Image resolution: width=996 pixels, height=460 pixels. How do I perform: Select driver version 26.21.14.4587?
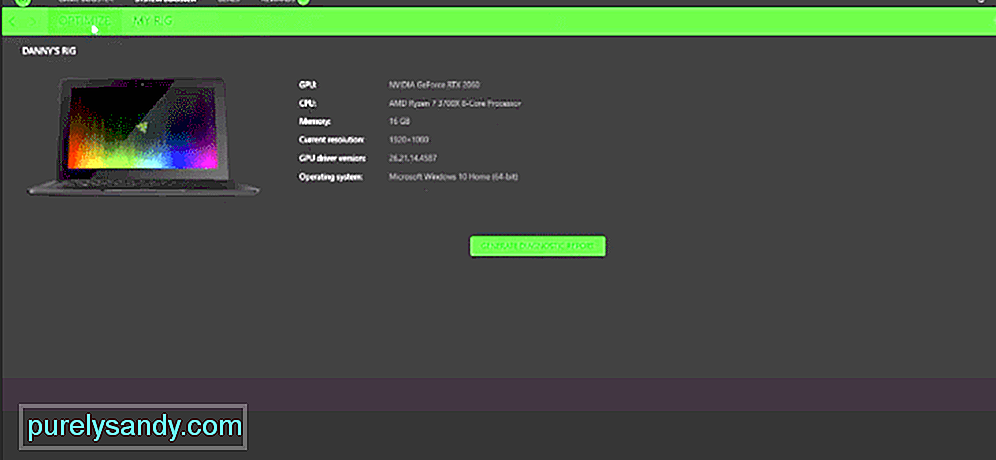pyautogui.click(x=413, y=158)
